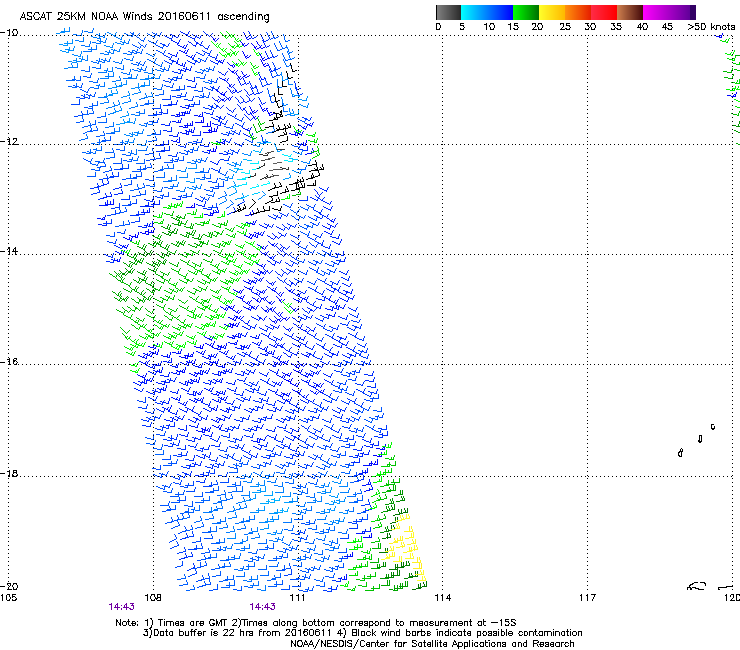Click the orange 25-30 knots legend segment
740x650 pixels.
tap(578, 12)
